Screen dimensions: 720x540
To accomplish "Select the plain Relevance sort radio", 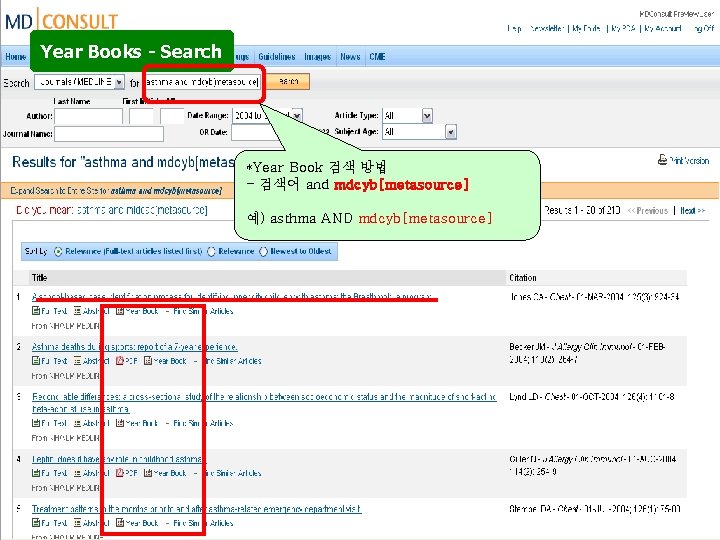I will (211, 252).
